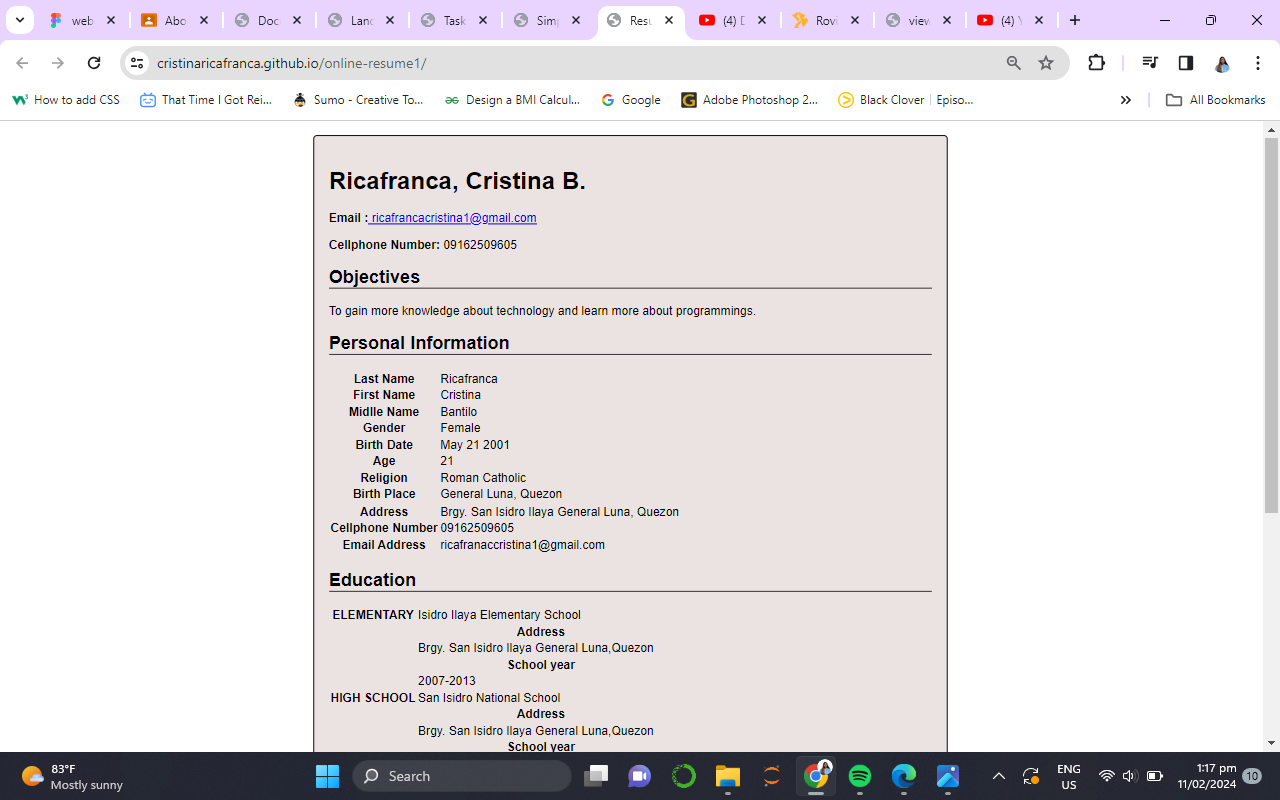The width and height of the screenshot is (1280, 800).
Task: Open the Wi-Fi network icon
Action: [1106, 776]
